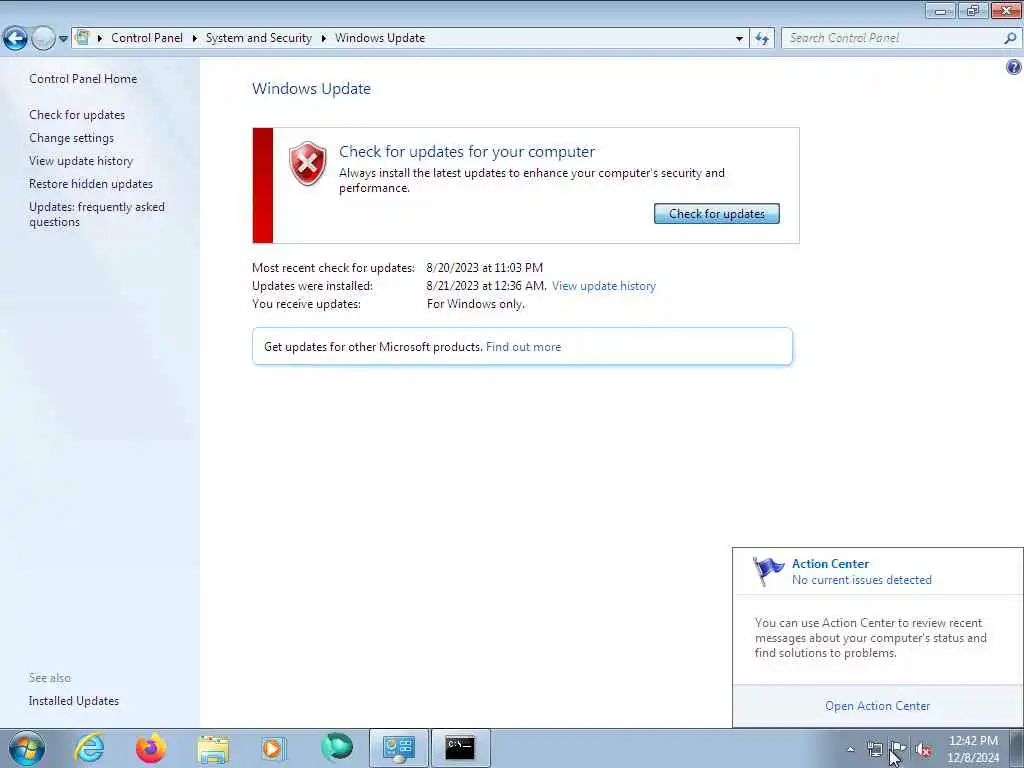Open Updates: frequently asked questions
The image size is (1024, 768).
pos(97,214)
